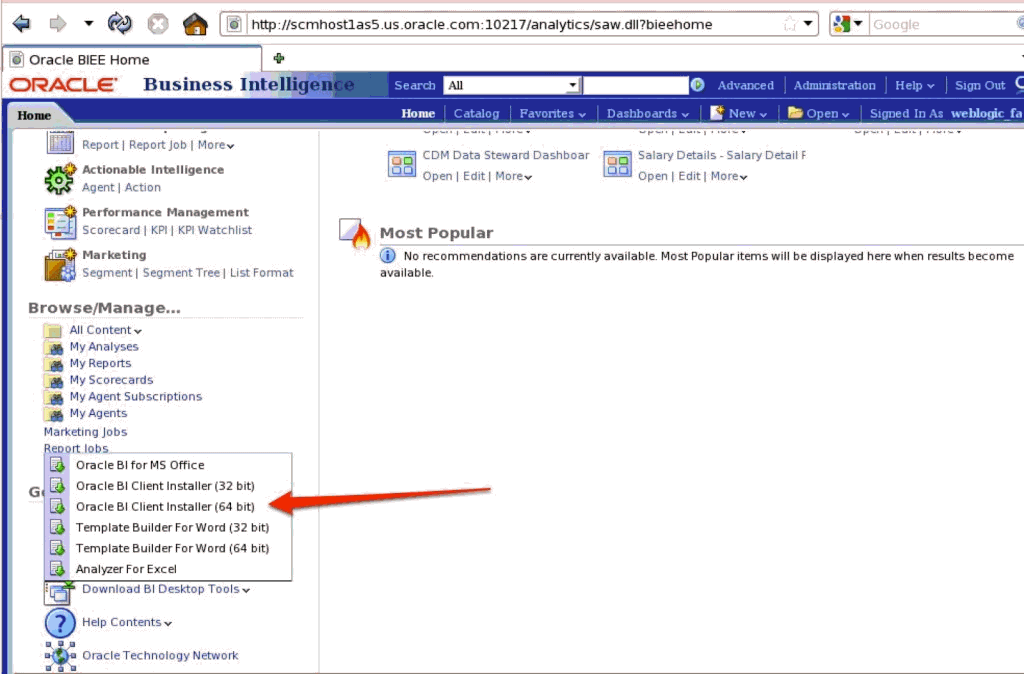1024x674 pixels.
Task: Click the browser forward arrow
Action: 58,24
